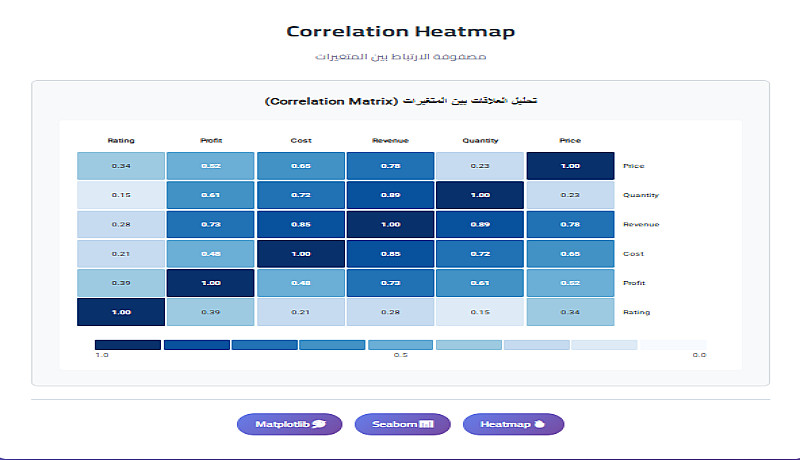Click the flame icon on the Heatmap button

(537, 425)
